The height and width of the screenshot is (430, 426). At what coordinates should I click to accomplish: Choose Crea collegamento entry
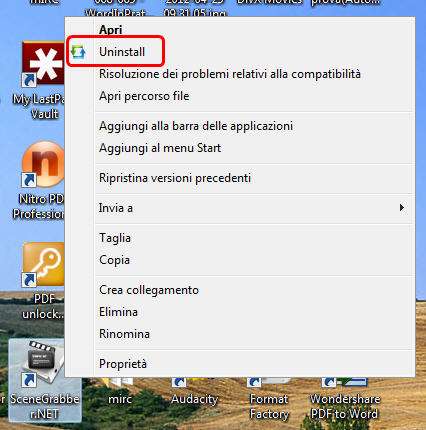149,290
